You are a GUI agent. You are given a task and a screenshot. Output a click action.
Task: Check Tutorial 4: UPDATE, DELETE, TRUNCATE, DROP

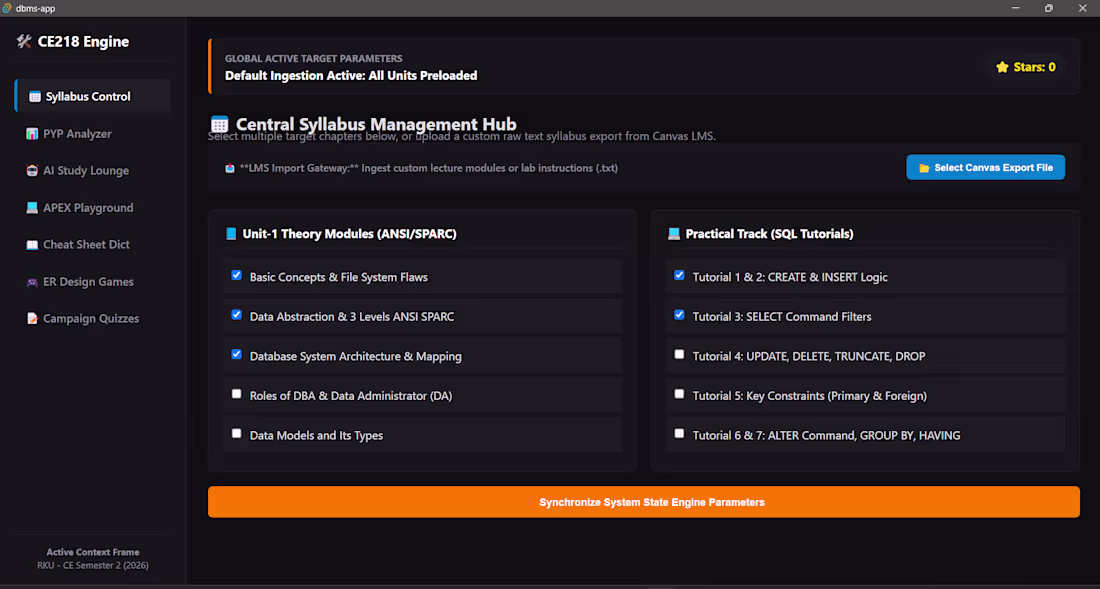(x=679, y=354)
